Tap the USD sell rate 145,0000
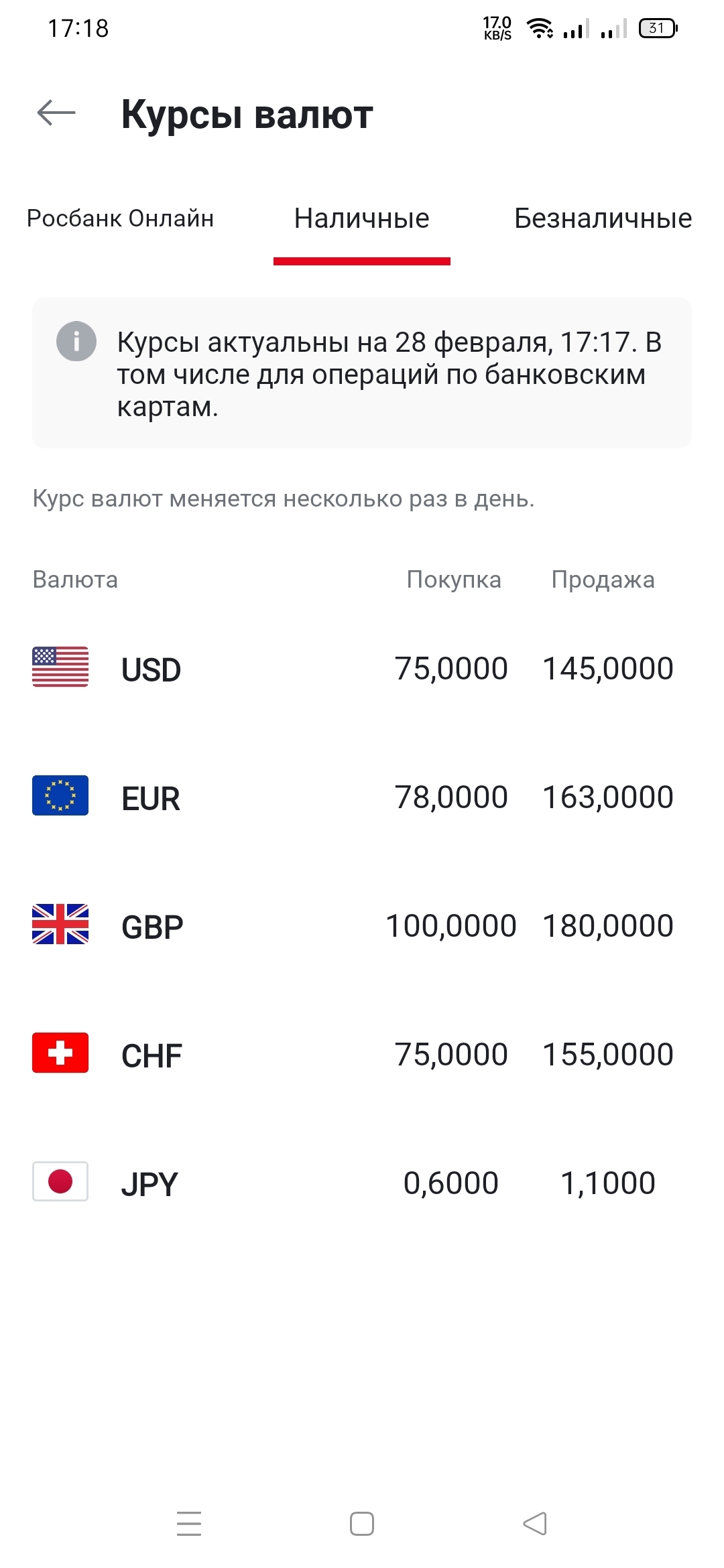 pyautogui.click(x=607, y=669)
